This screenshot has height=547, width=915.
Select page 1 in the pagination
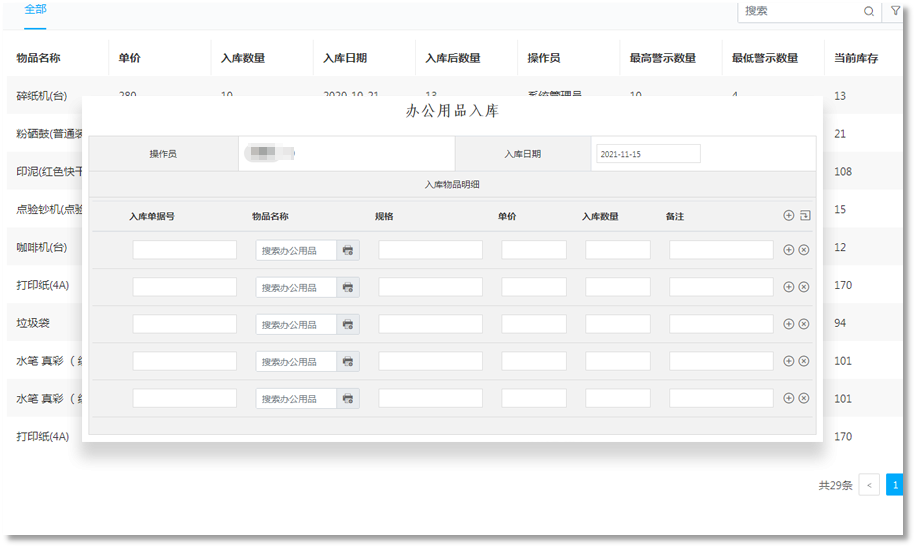click(x=894, y=485)
